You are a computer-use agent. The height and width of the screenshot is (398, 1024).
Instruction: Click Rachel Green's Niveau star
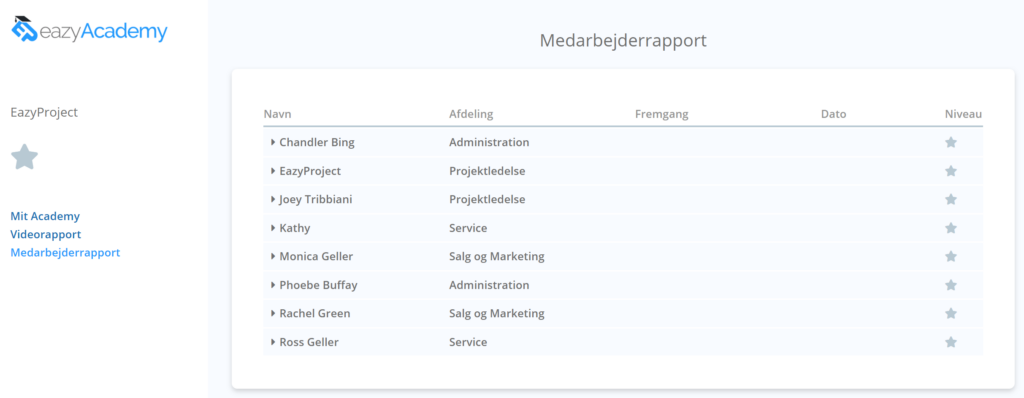(x=951, y=314)
